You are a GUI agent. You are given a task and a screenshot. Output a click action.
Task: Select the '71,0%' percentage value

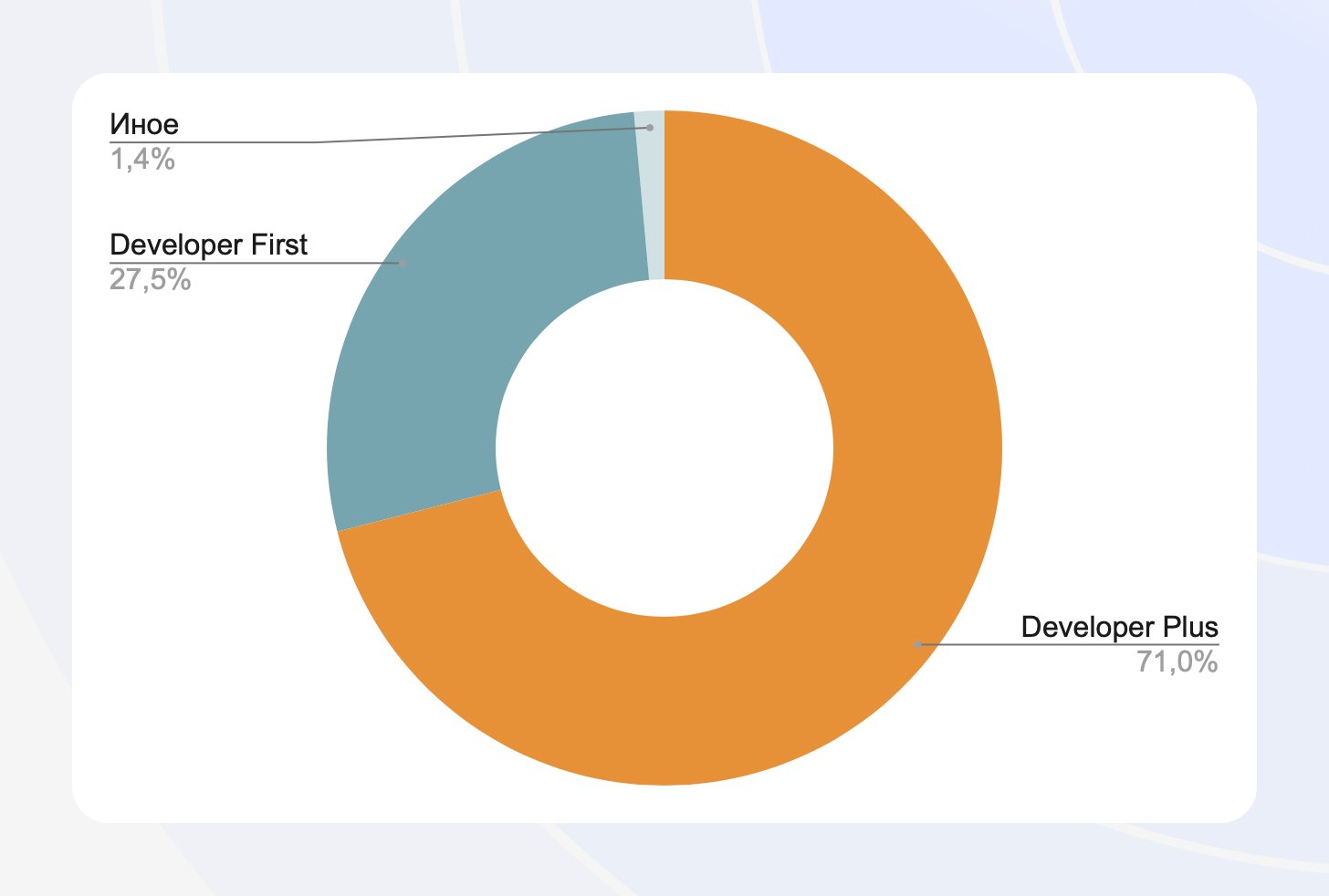[1177, 662]
